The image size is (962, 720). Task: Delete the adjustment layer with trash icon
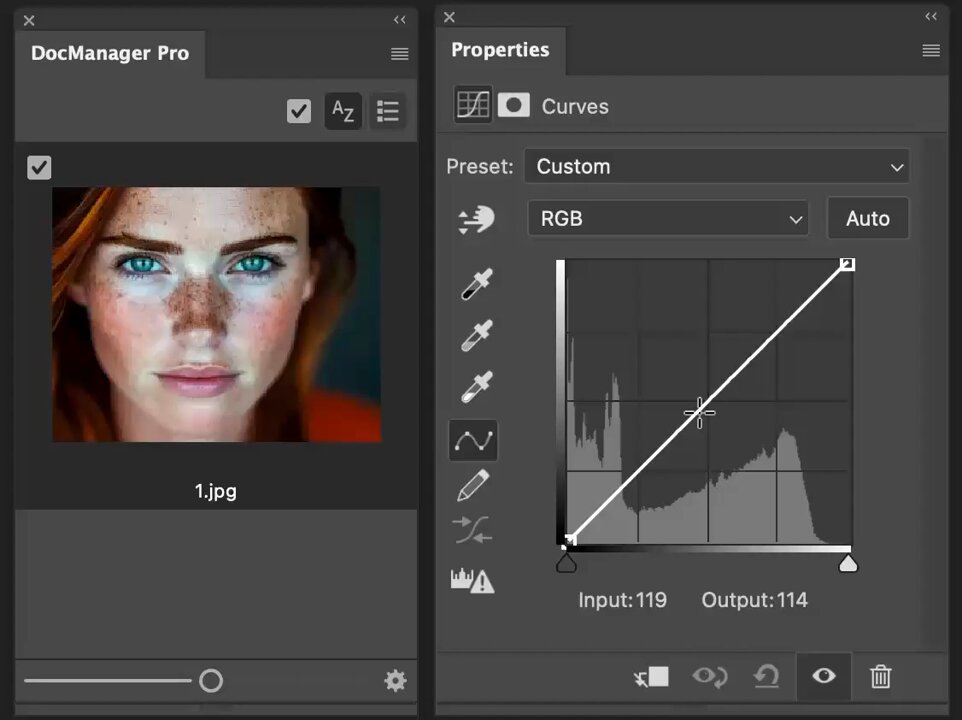click(x=880, y=677)
